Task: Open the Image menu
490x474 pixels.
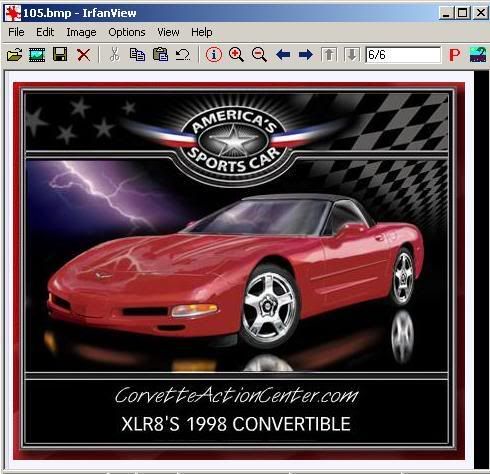Action: tap(81, 32)
